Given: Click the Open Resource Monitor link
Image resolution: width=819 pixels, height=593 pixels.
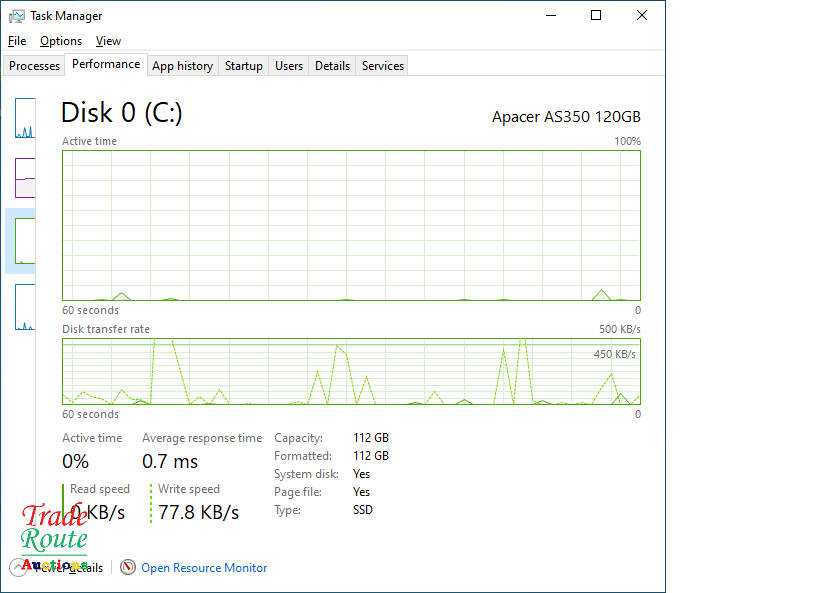Looking at the screenshot, I should click(x=204, y=567).
